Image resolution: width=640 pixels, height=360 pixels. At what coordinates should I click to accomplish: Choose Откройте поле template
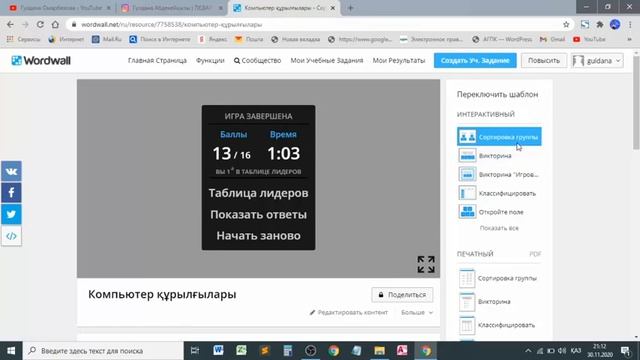499,212
